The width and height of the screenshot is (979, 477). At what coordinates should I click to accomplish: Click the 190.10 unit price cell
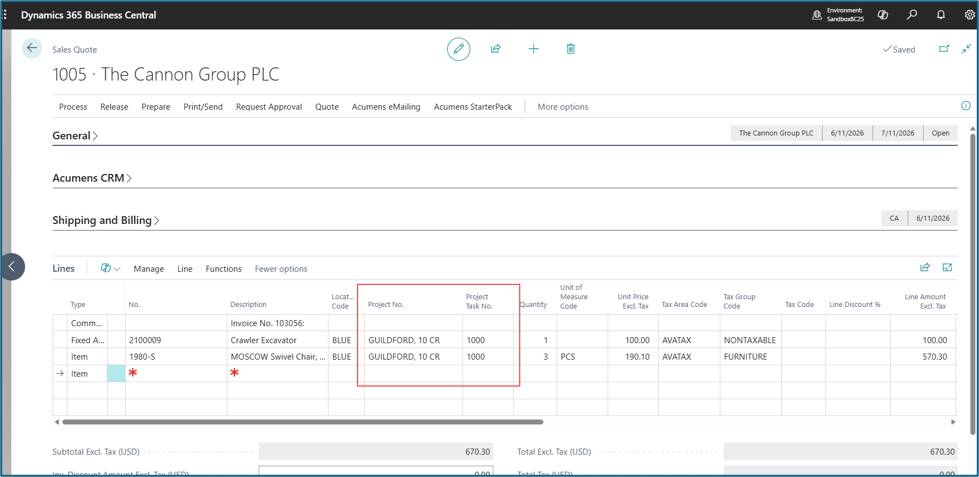[632, 357]
